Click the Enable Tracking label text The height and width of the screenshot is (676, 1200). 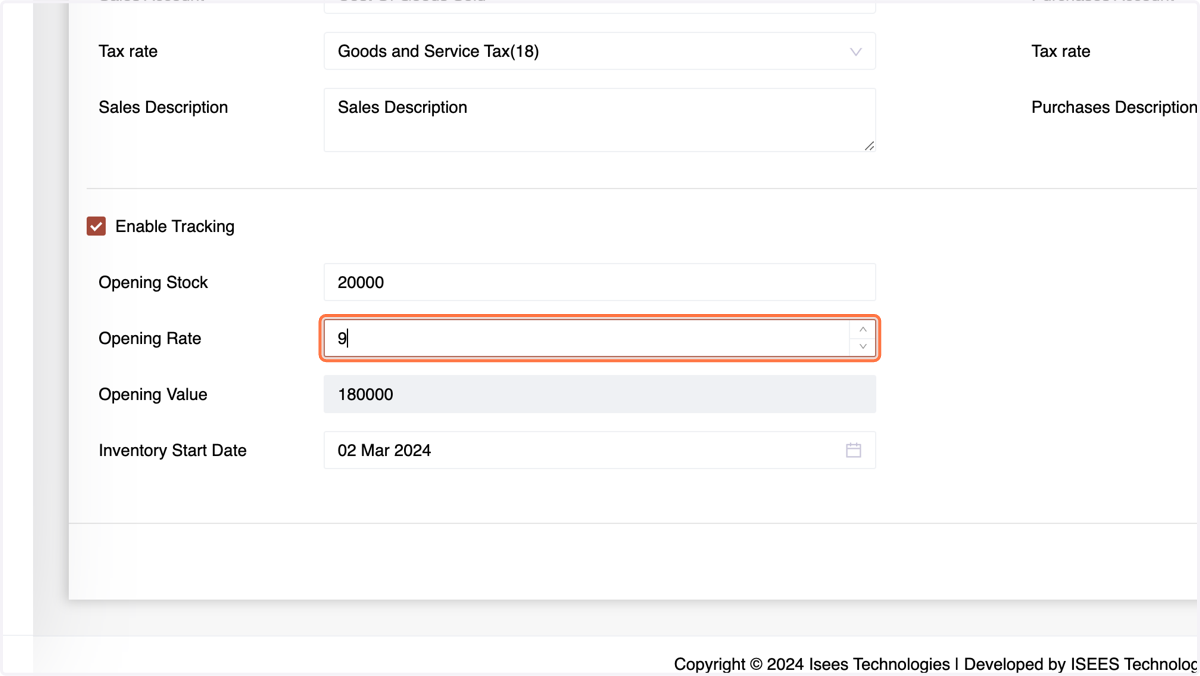point(175,226)
